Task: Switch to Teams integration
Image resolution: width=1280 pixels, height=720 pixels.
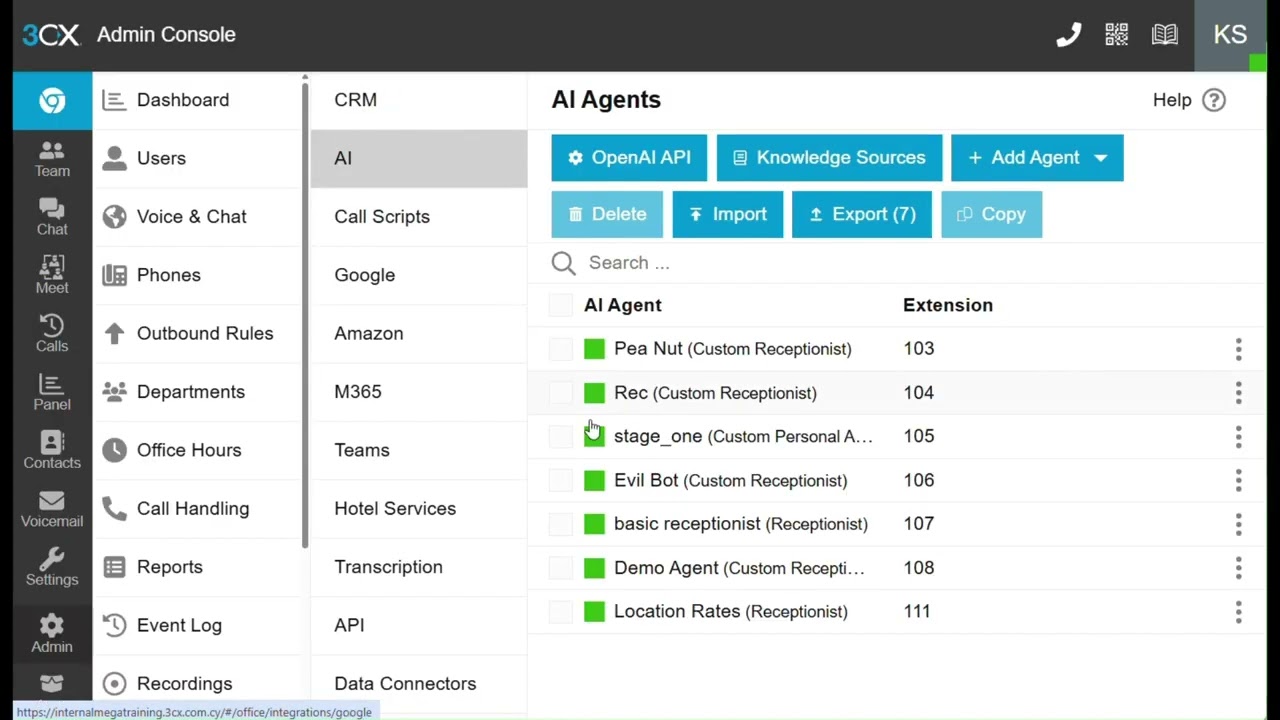Action: point(419,450)
